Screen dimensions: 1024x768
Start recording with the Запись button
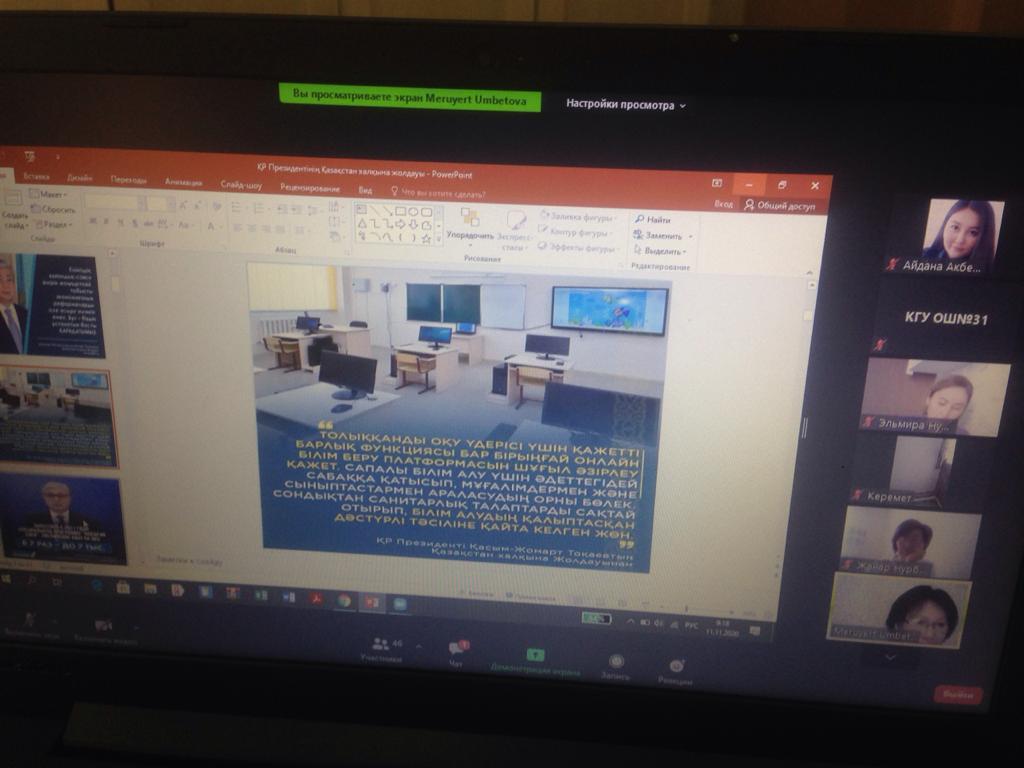pos(616,664)
